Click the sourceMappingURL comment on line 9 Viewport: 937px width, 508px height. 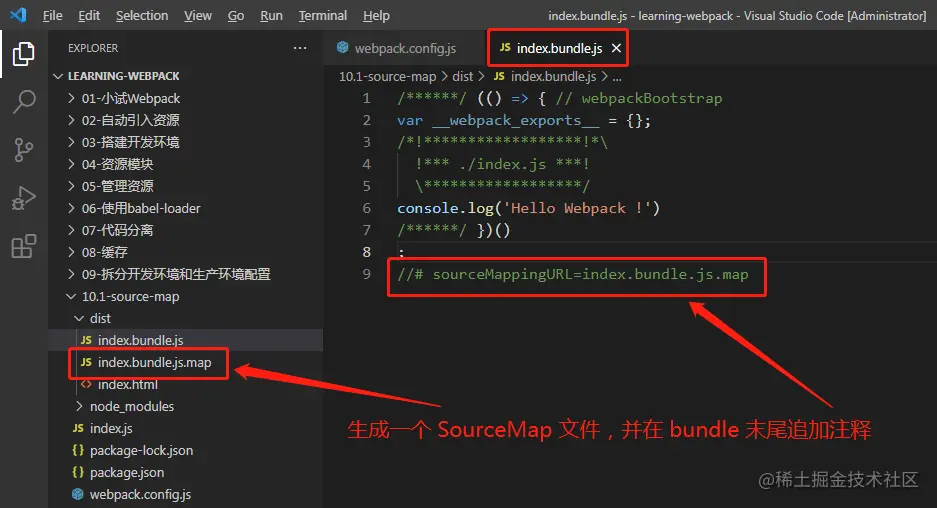572,274
